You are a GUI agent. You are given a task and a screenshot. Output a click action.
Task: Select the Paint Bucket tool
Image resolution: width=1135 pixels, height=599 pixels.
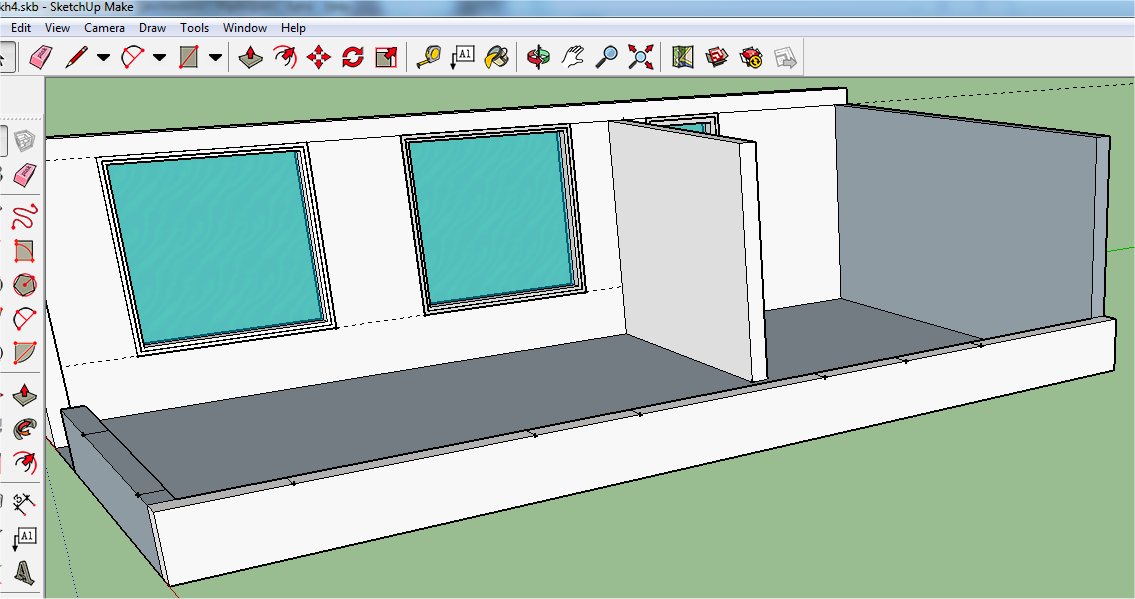(x=496, y=57)
